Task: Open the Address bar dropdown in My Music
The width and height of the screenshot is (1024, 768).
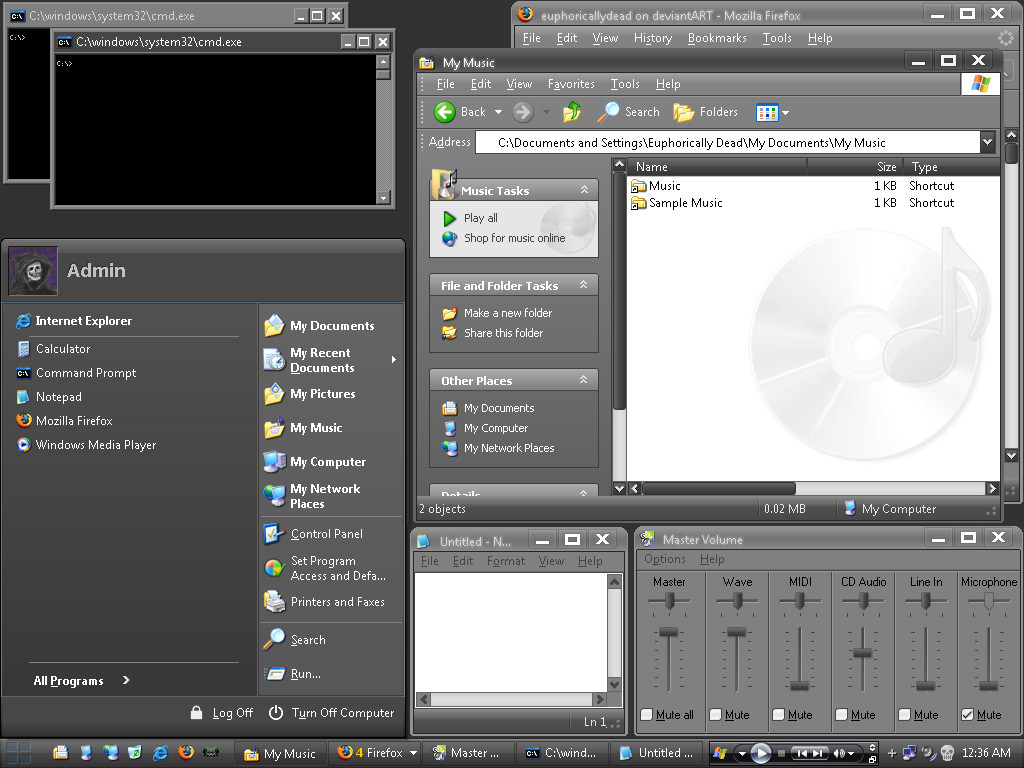Action: click(x=987, y=142)
